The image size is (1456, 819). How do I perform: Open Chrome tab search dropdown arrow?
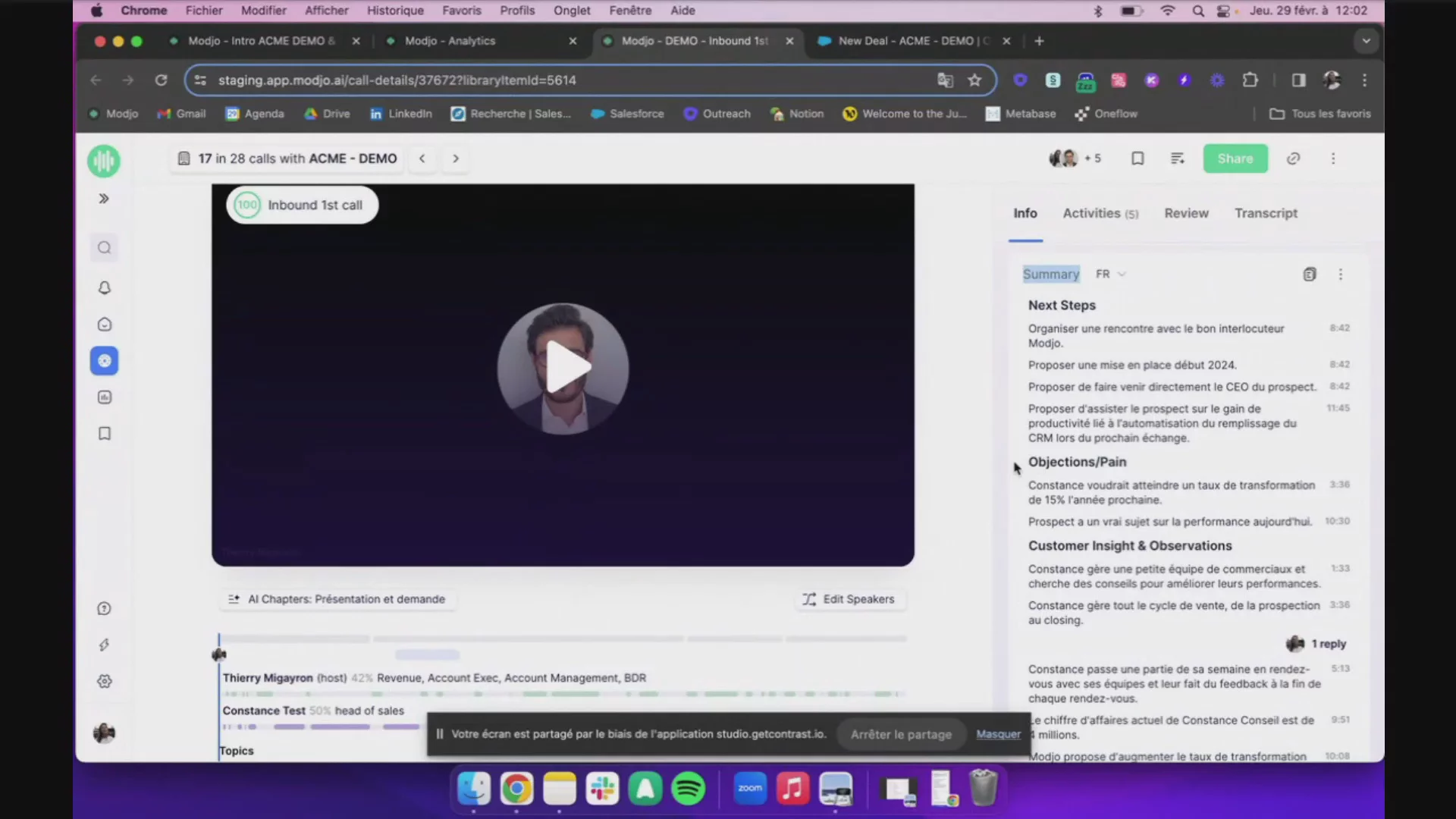[1366, 41]
